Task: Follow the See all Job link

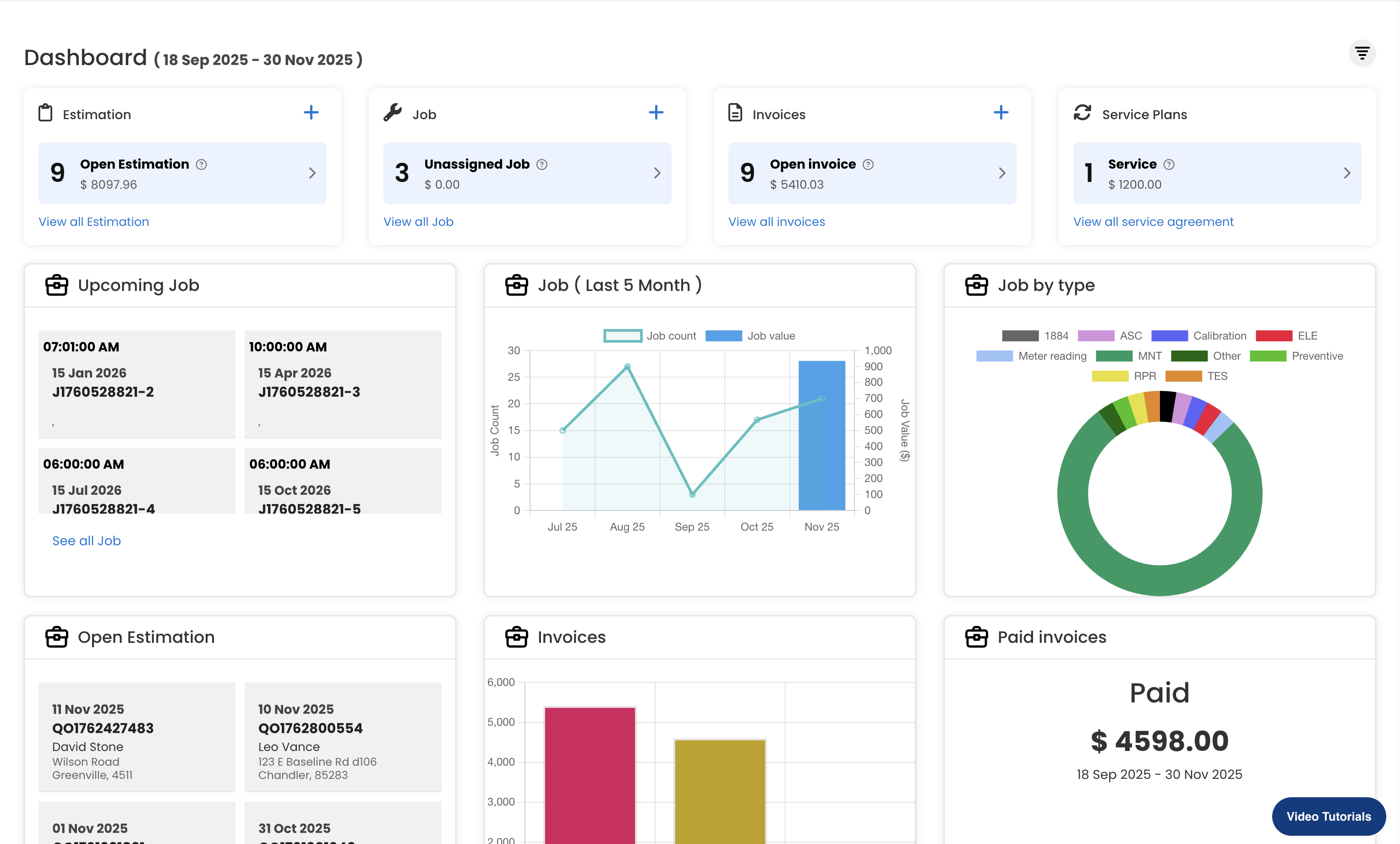Action: pyautogui.click(x=87, y=541)
